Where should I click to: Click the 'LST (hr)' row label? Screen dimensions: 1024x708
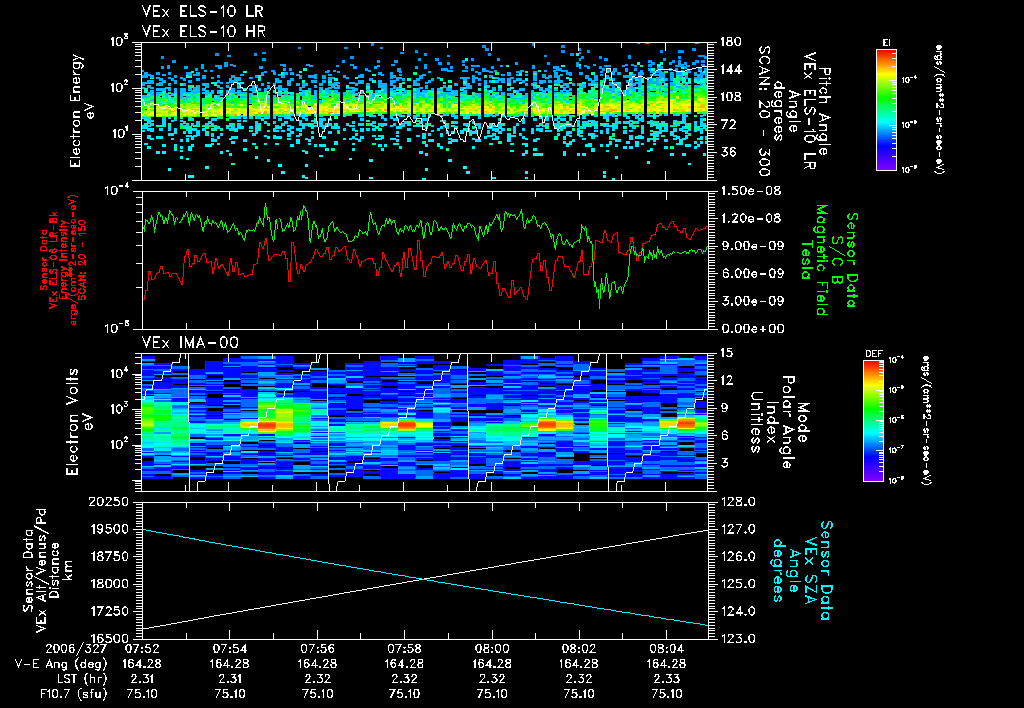[80, 679]
